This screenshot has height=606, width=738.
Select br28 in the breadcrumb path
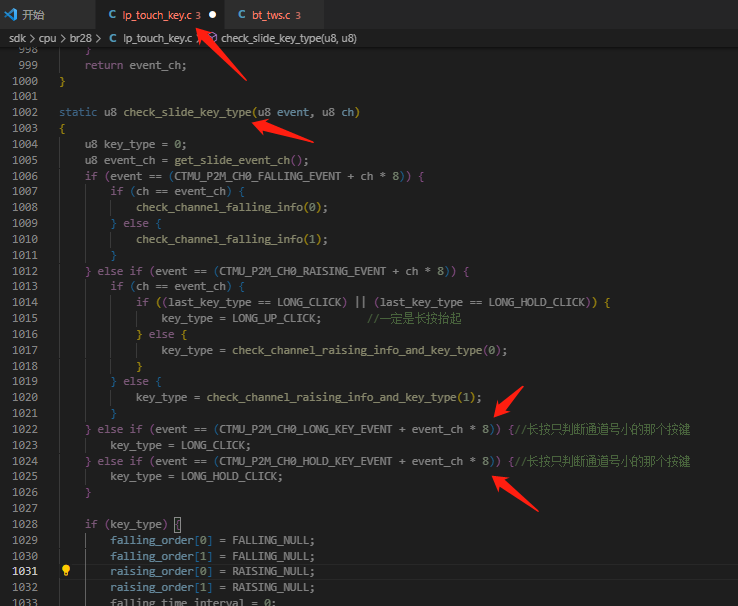(x=80, y=38)
